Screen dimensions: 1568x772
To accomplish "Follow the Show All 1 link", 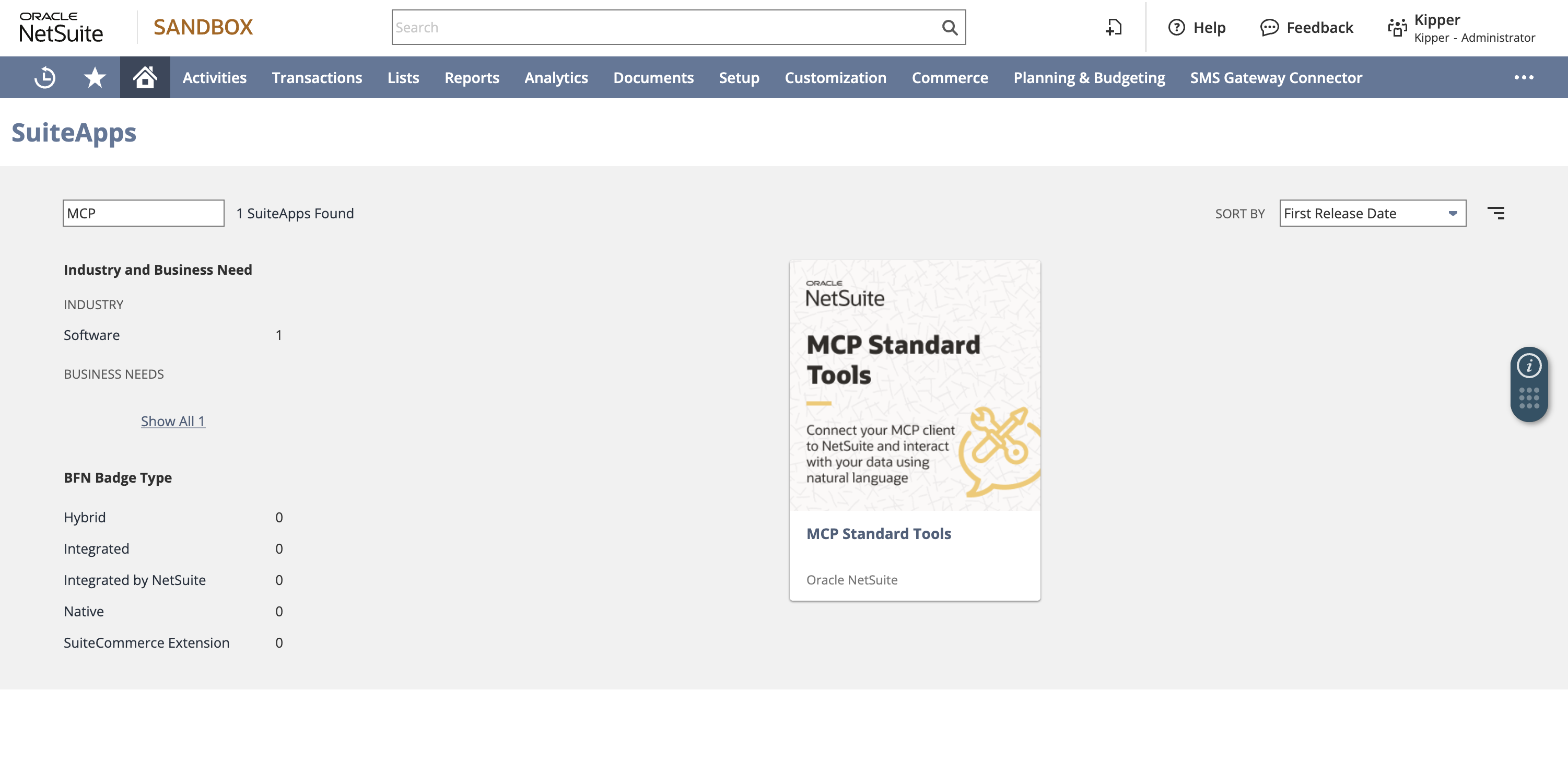I will tap(173, 422).
